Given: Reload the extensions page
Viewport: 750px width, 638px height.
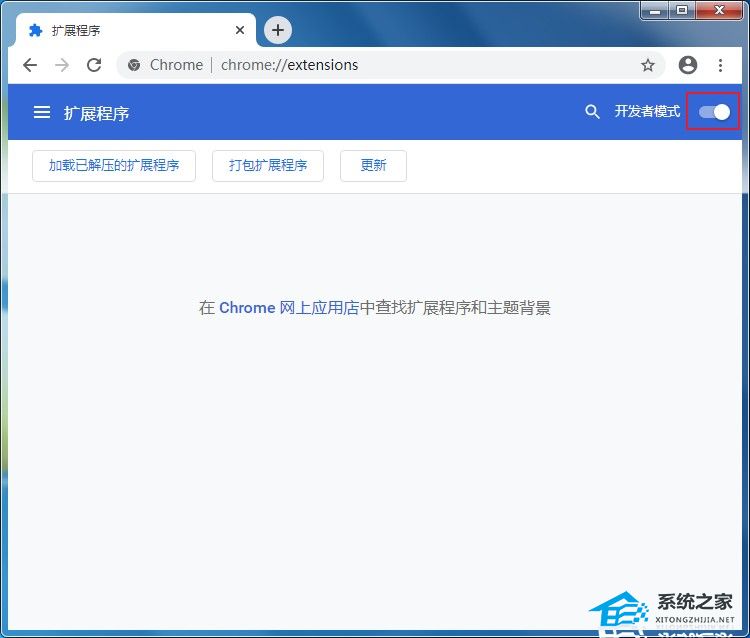Looking at the screenshot, I should (94, 65).
